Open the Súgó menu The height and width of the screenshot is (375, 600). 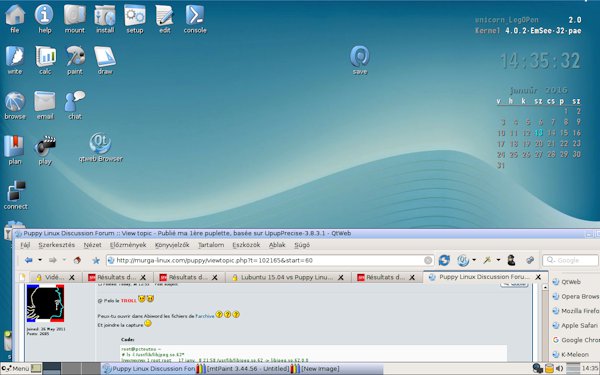click(302, 245)
